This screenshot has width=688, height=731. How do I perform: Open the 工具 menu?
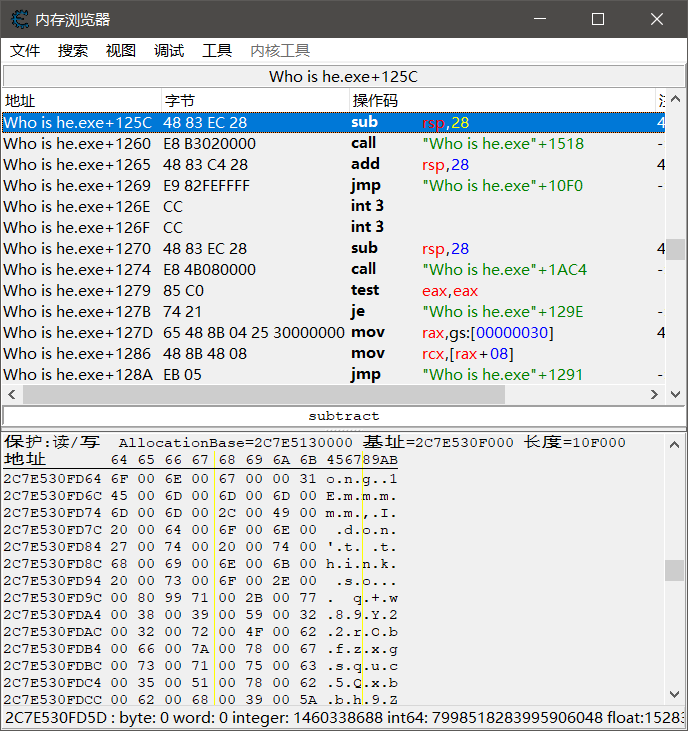pos(217,51)
